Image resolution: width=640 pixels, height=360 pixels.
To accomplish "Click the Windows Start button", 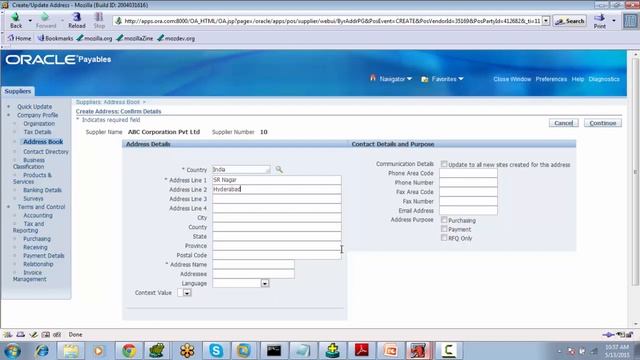I will coord(12,351).
